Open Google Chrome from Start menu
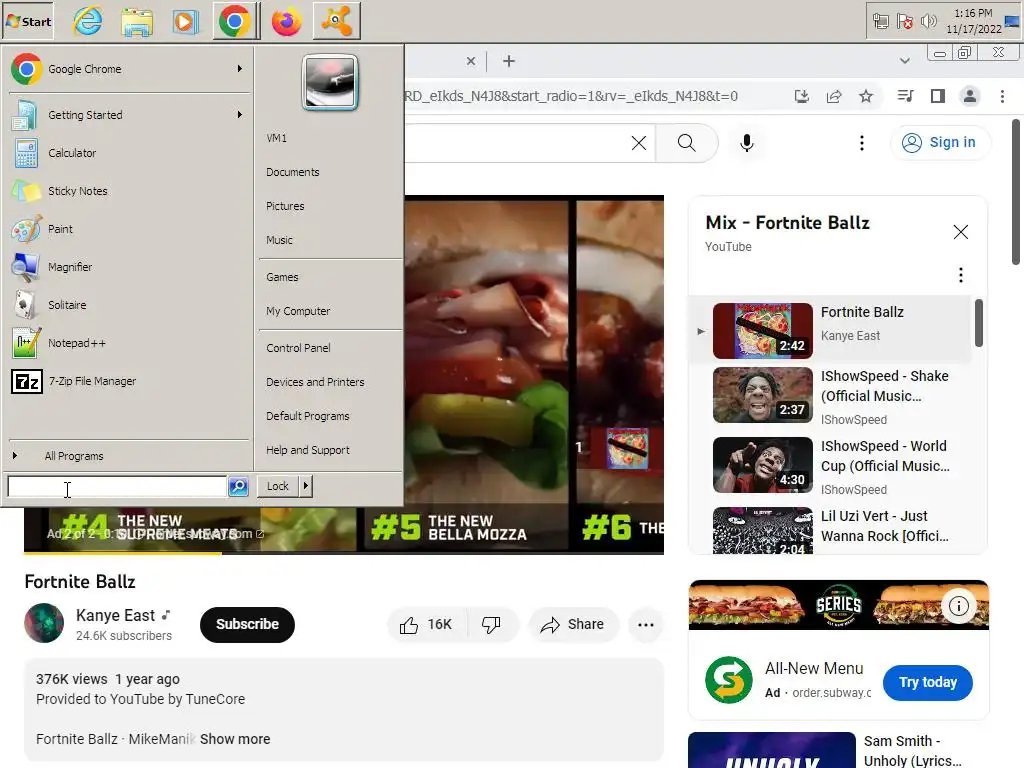The height and width of the screenshot is (768, 1024). tap(127, 69)
